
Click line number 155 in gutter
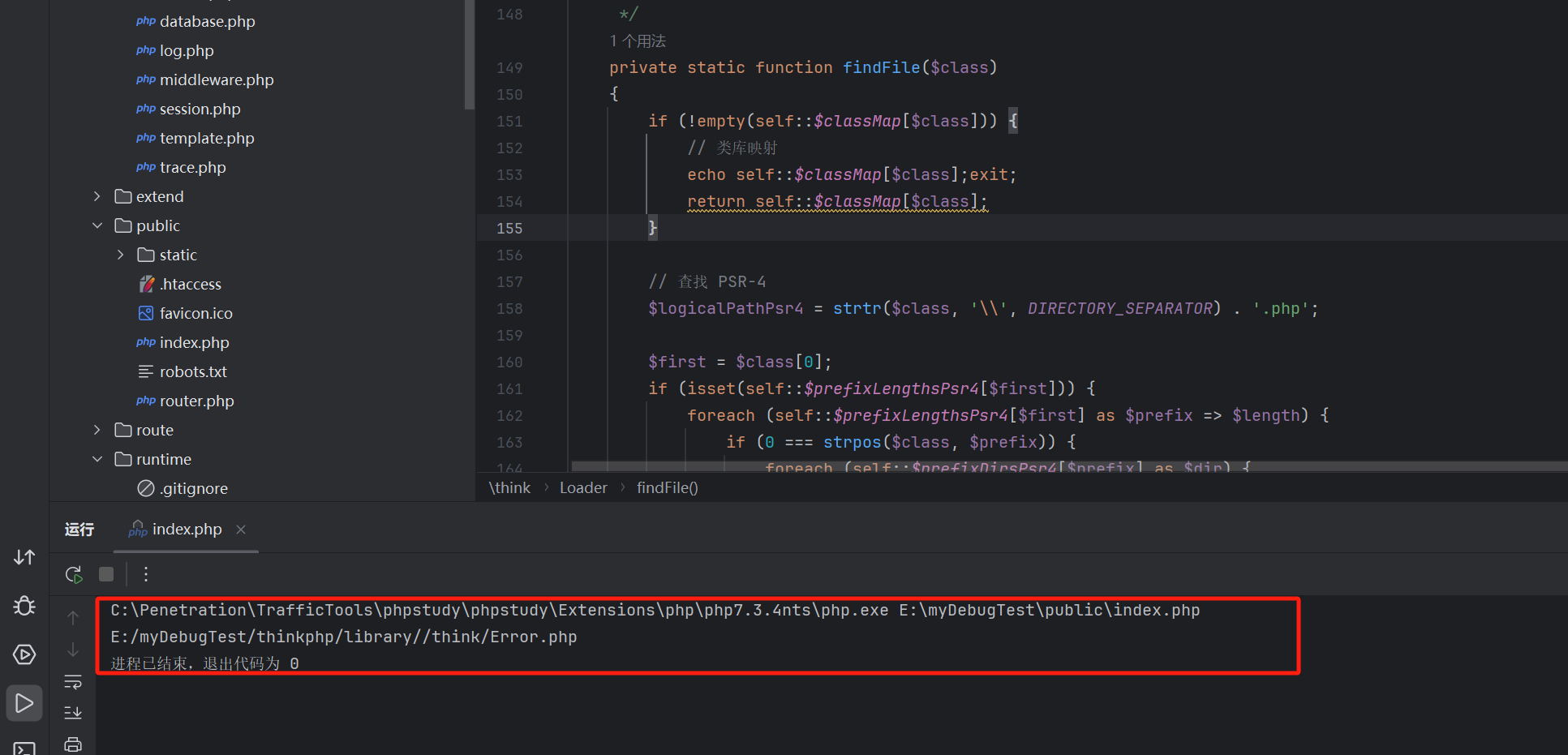(509, 228)
